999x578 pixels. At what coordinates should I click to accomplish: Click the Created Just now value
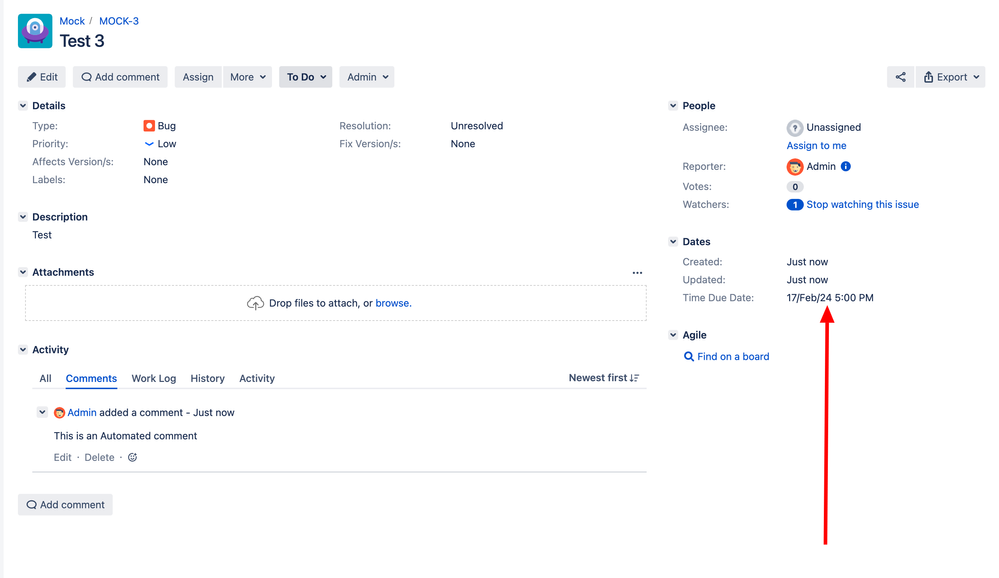pyautogui.click(x=807, y=262)
